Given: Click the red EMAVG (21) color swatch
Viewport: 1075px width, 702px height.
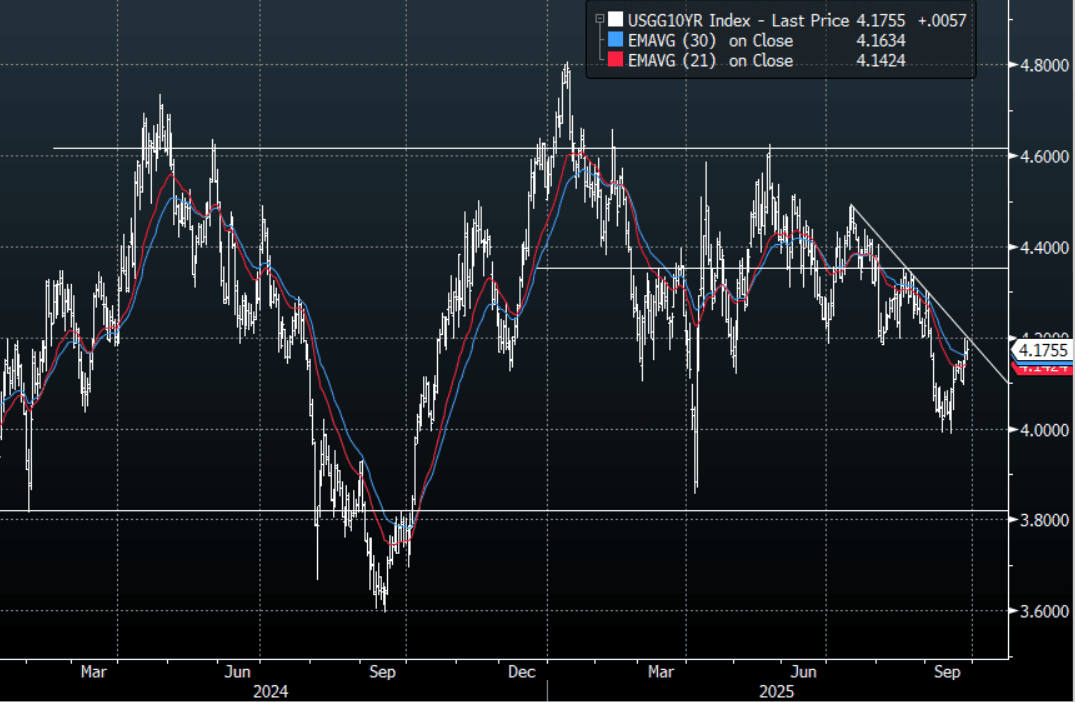Looking at the screenshot, I should pyautogui.click(x=615, y=61).
